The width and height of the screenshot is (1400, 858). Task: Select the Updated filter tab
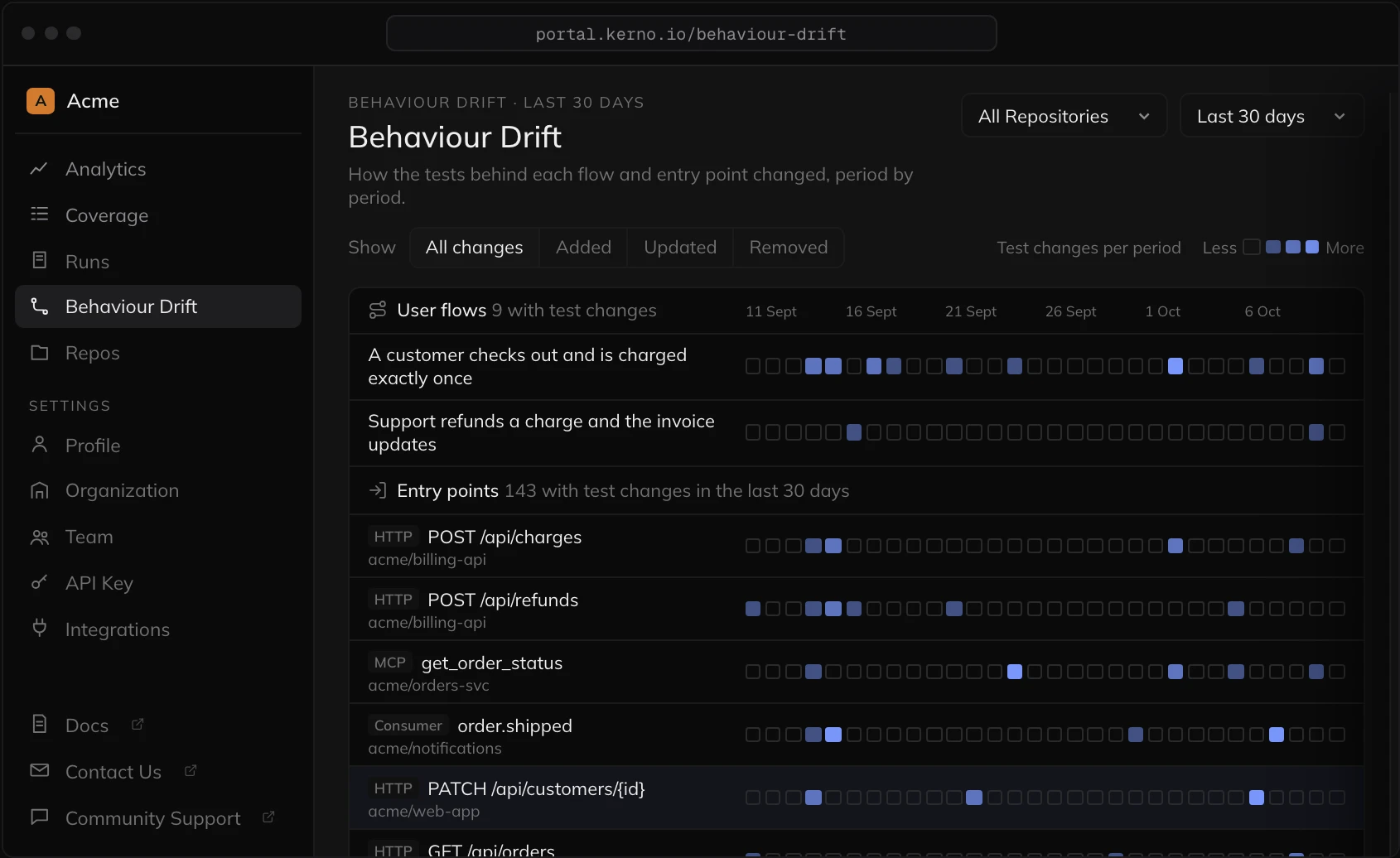point(680,248)
